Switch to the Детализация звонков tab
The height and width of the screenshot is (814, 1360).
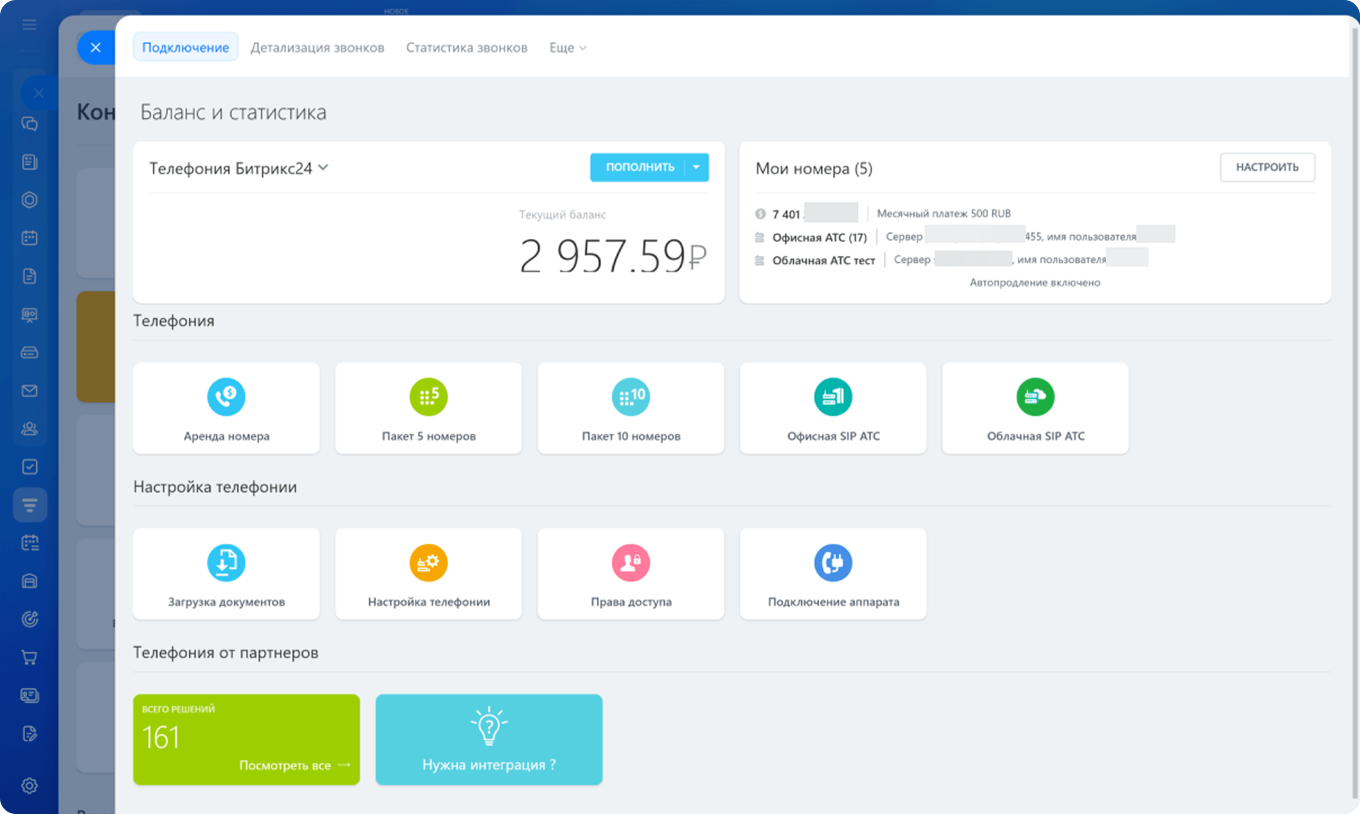click(318, 47)
